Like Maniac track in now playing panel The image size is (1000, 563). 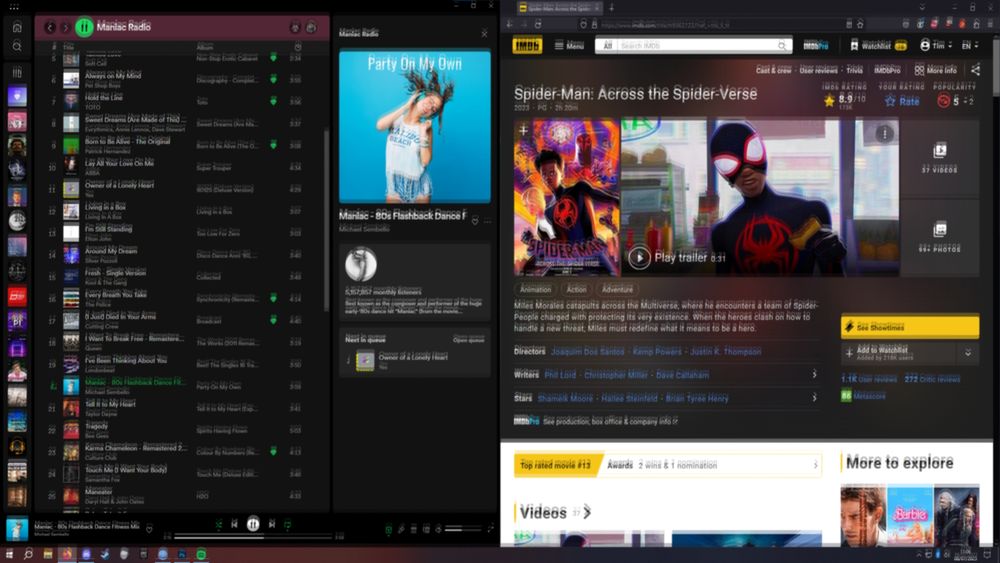click(474, 221)
